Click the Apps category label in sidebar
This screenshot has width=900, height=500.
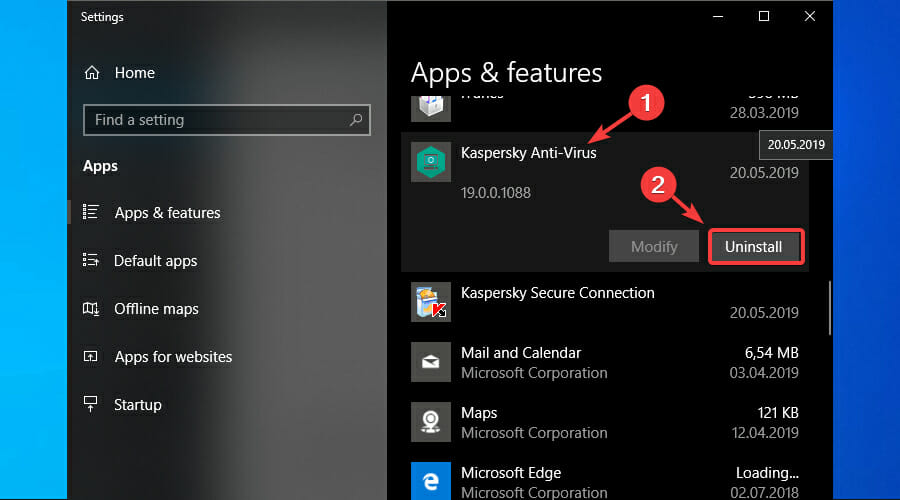click(100, 166)
